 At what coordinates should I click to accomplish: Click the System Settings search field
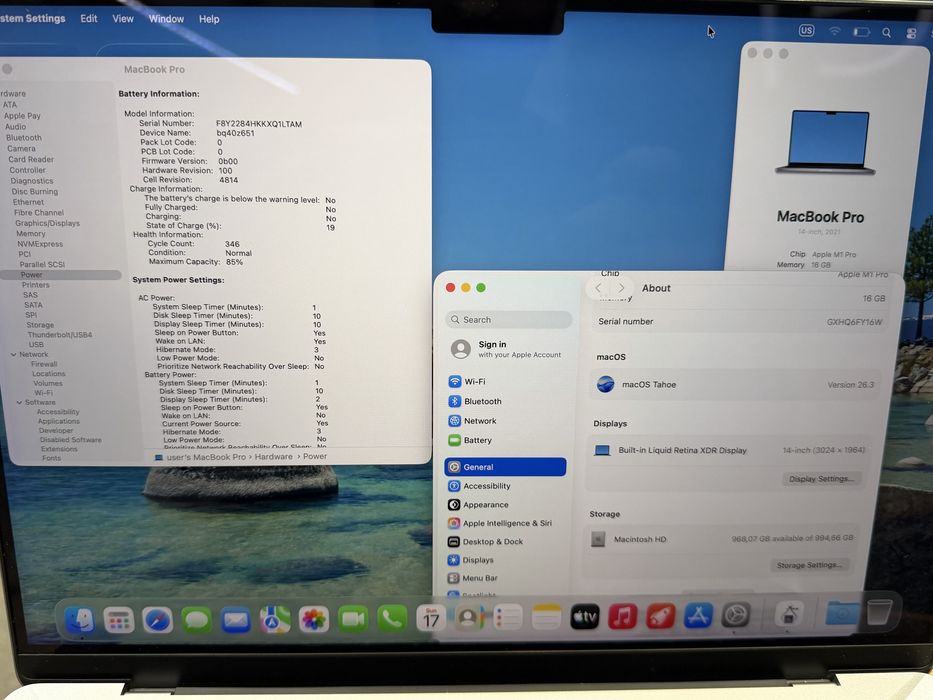(x=509, y=320)
